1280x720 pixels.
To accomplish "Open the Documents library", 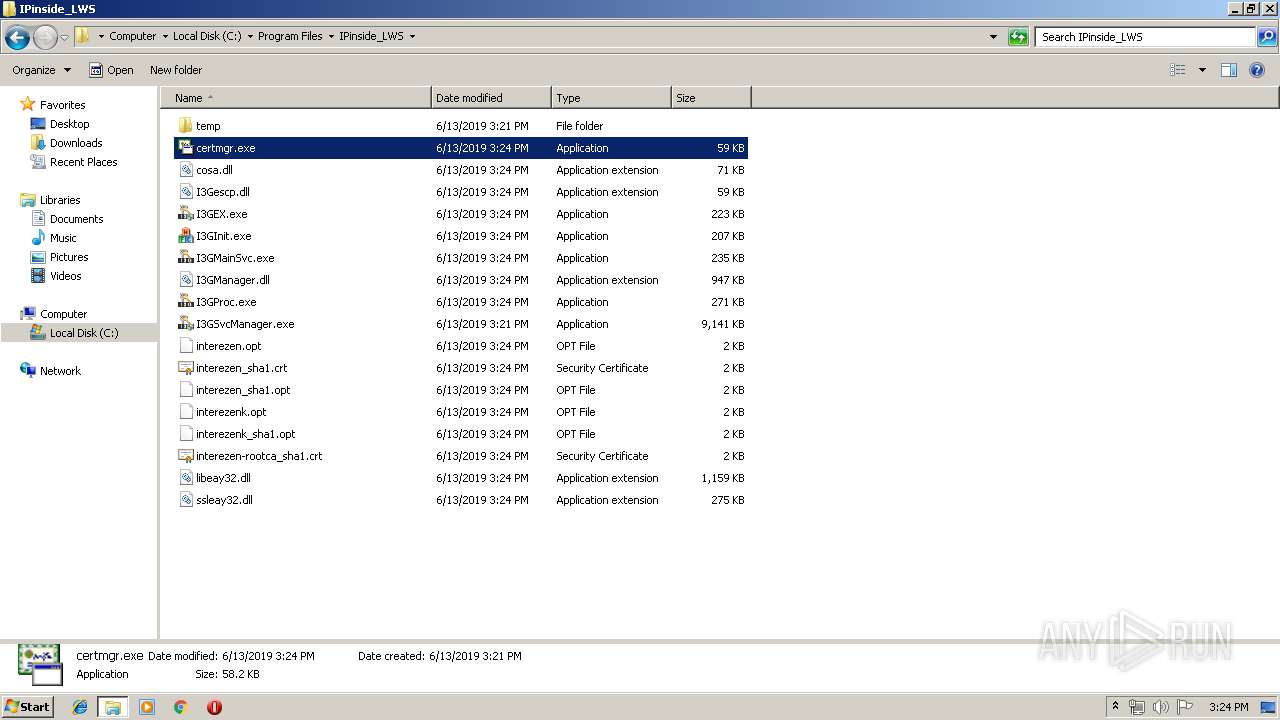I will 76,219.
